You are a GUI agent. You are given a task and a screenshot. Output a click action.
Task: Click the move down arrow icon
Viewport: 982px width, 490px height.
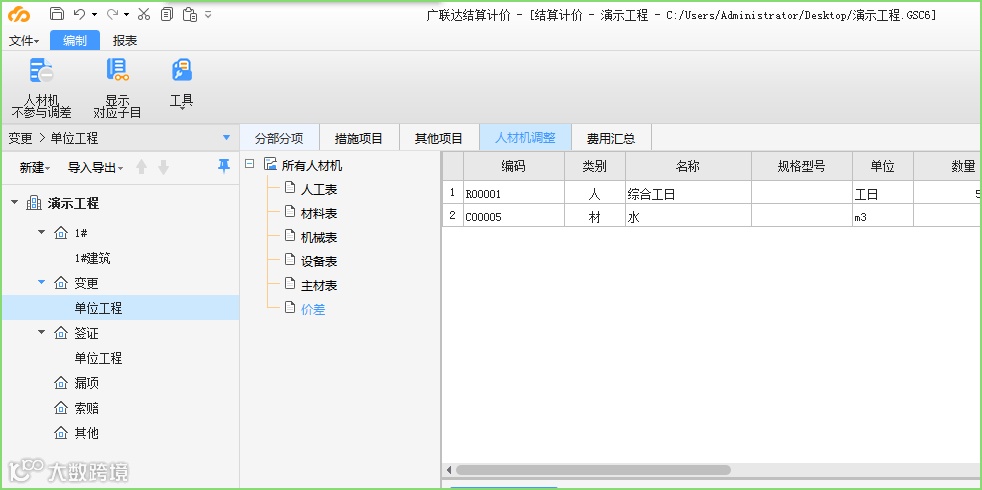coord(163,167)
